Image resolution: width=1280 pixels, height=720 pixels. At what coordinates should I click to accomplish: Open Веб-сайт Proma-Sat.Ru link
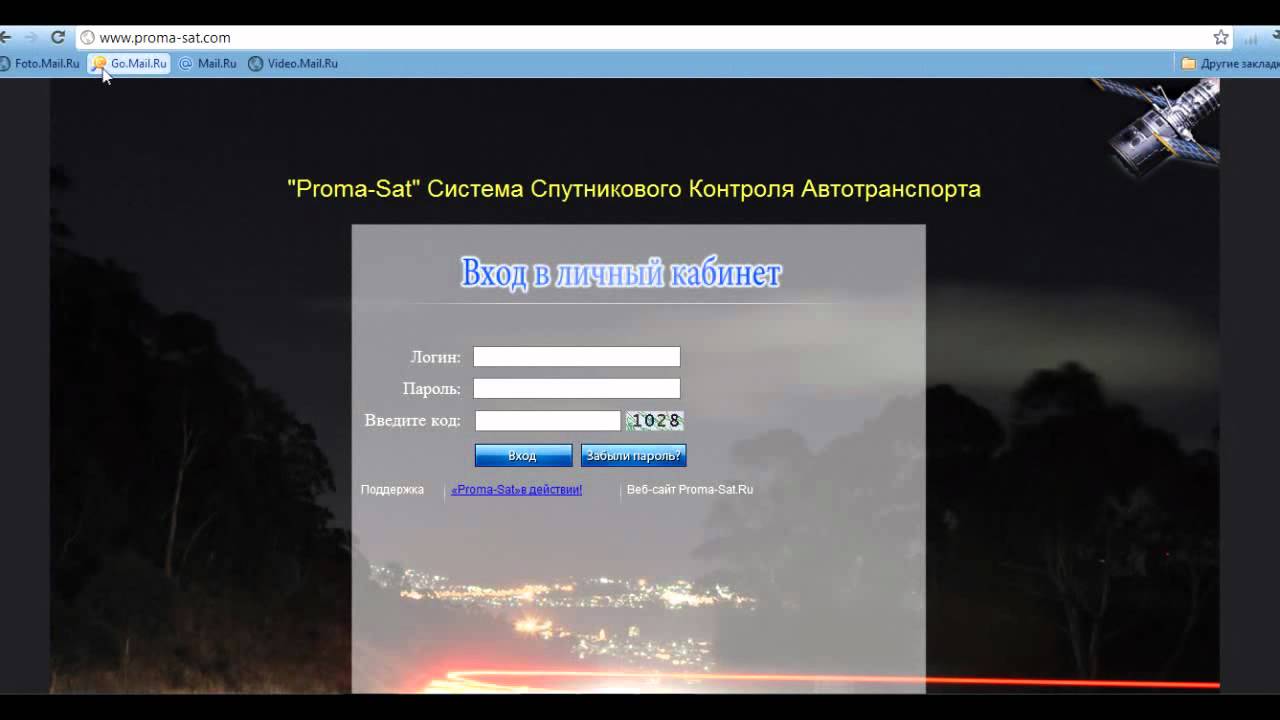(690, 490)
